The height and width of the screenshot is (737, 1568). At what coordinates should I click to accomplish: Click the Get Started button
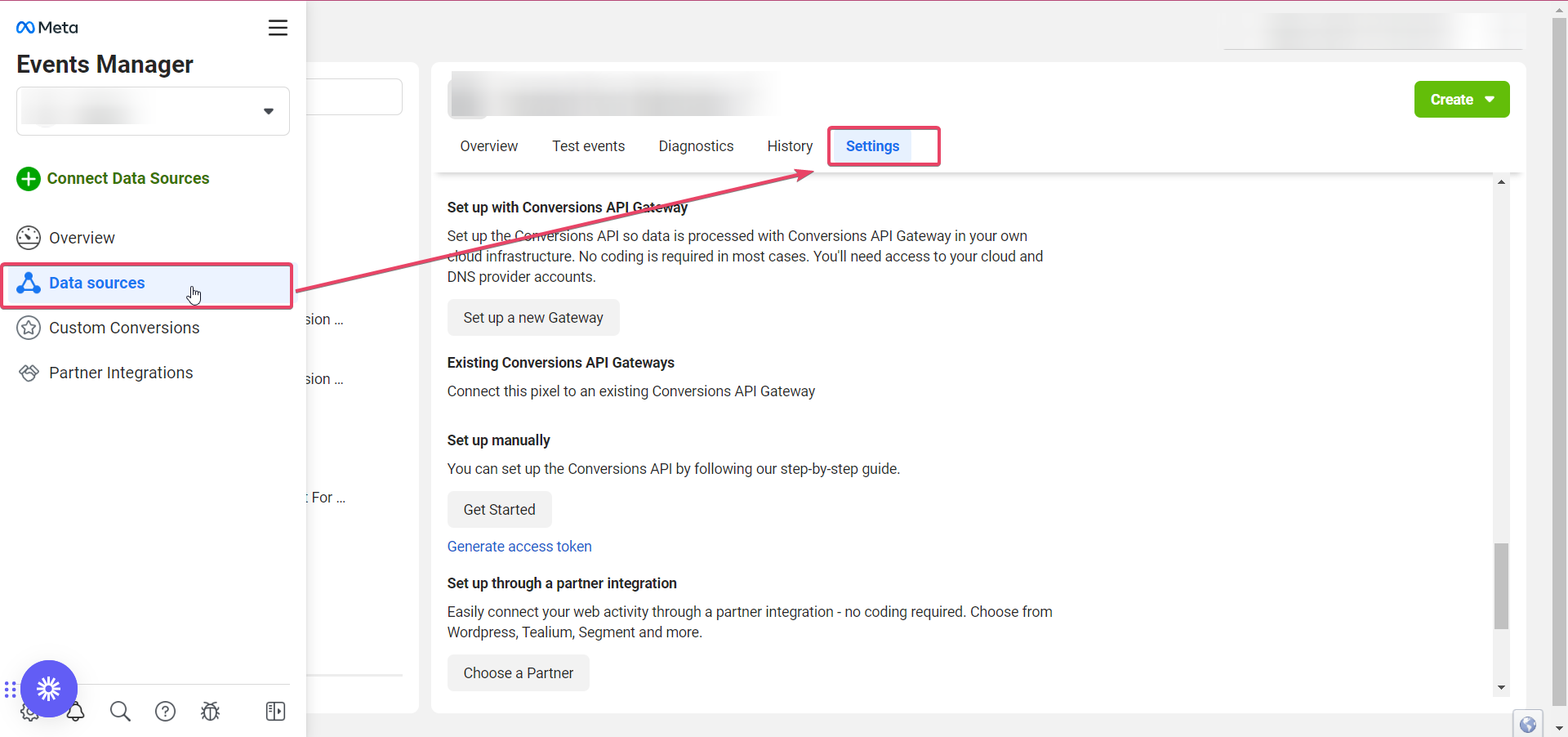499,510
